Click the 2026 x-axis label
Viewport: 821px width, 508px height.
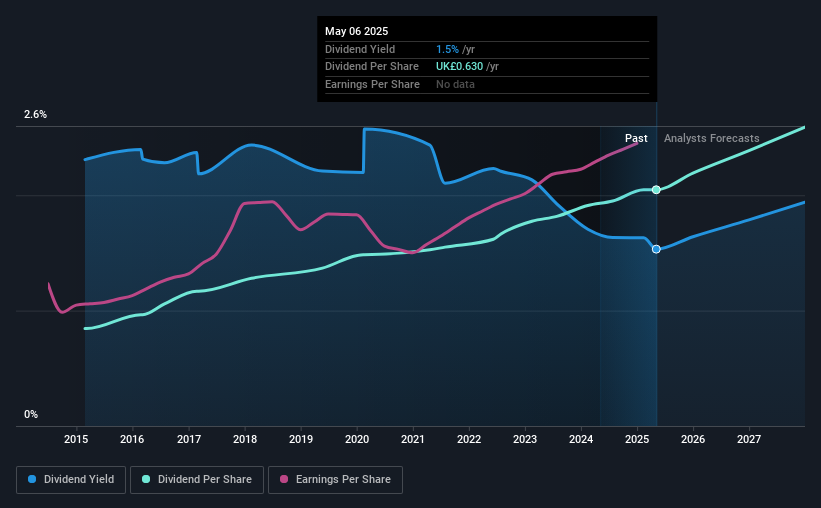tap(693, 439)
